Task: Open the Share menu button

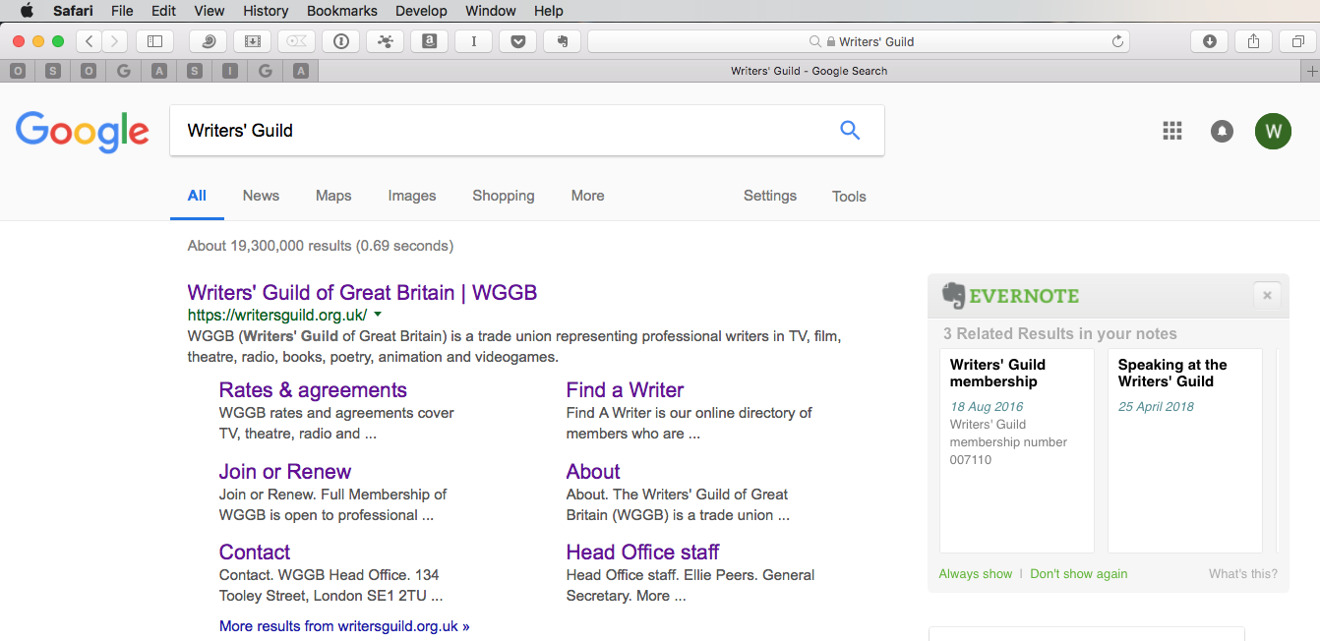Action: click(x=1253, y=41)
